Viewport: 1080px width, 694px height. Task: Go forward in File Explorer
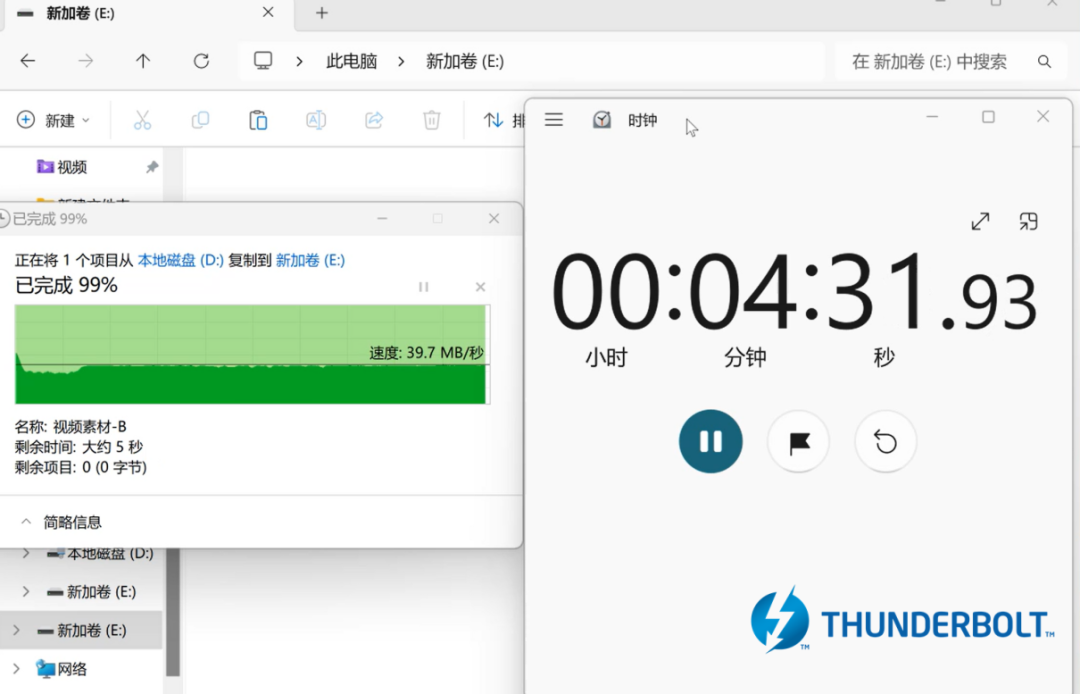pos(85,61)
